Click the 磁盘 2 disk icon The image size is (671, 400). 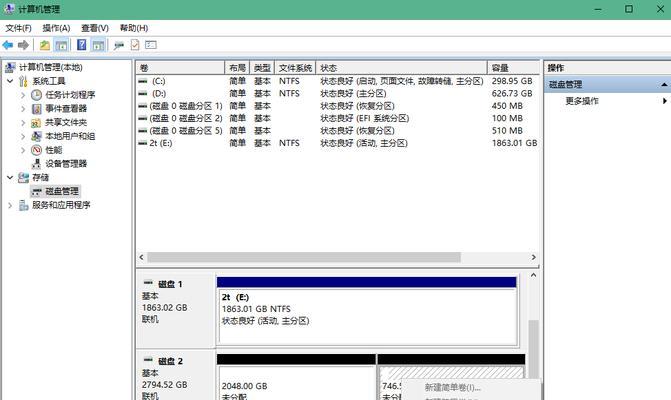(148, 360)
